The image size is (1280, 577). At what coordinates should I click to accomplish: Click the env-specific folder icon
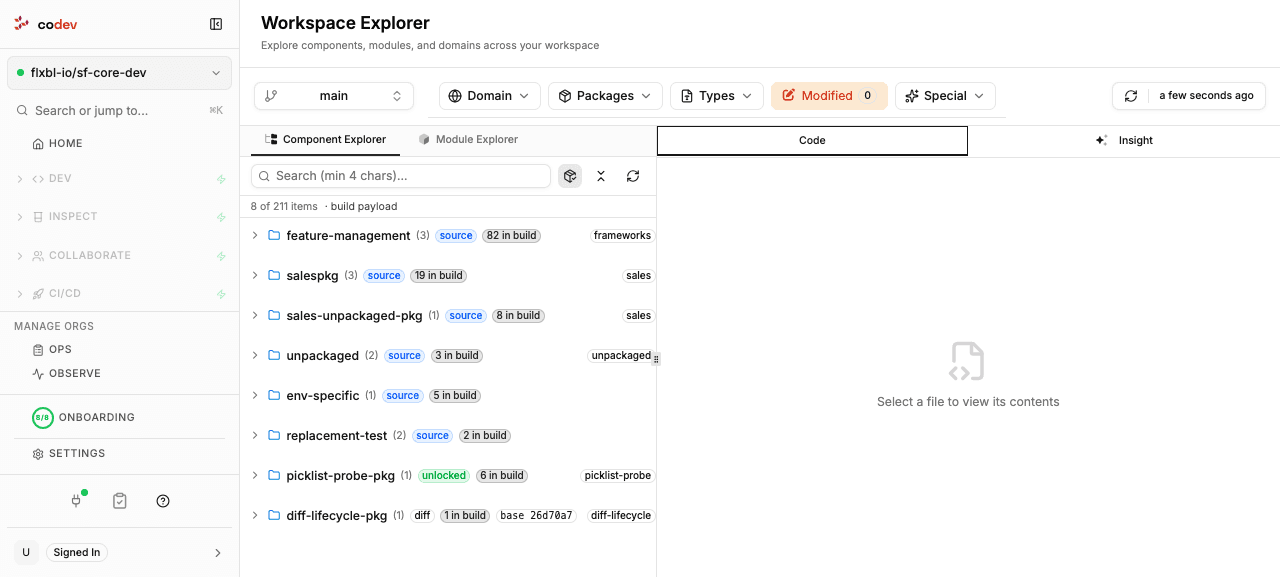[x=274, y=396]
